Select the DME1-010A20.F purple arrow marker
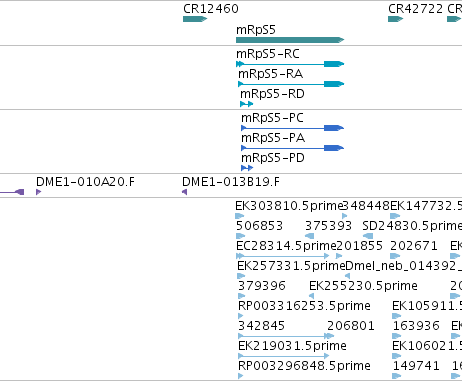The width and height of the screenshot is (462, 381). pos(38,192)
